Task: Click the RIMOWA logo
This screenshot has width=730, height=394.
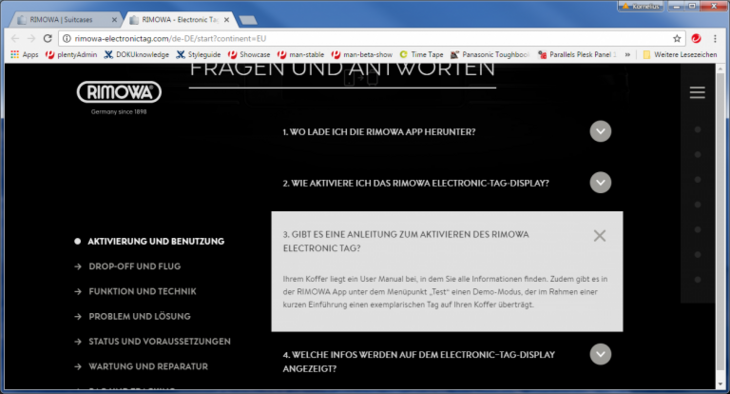Action: 119,92
